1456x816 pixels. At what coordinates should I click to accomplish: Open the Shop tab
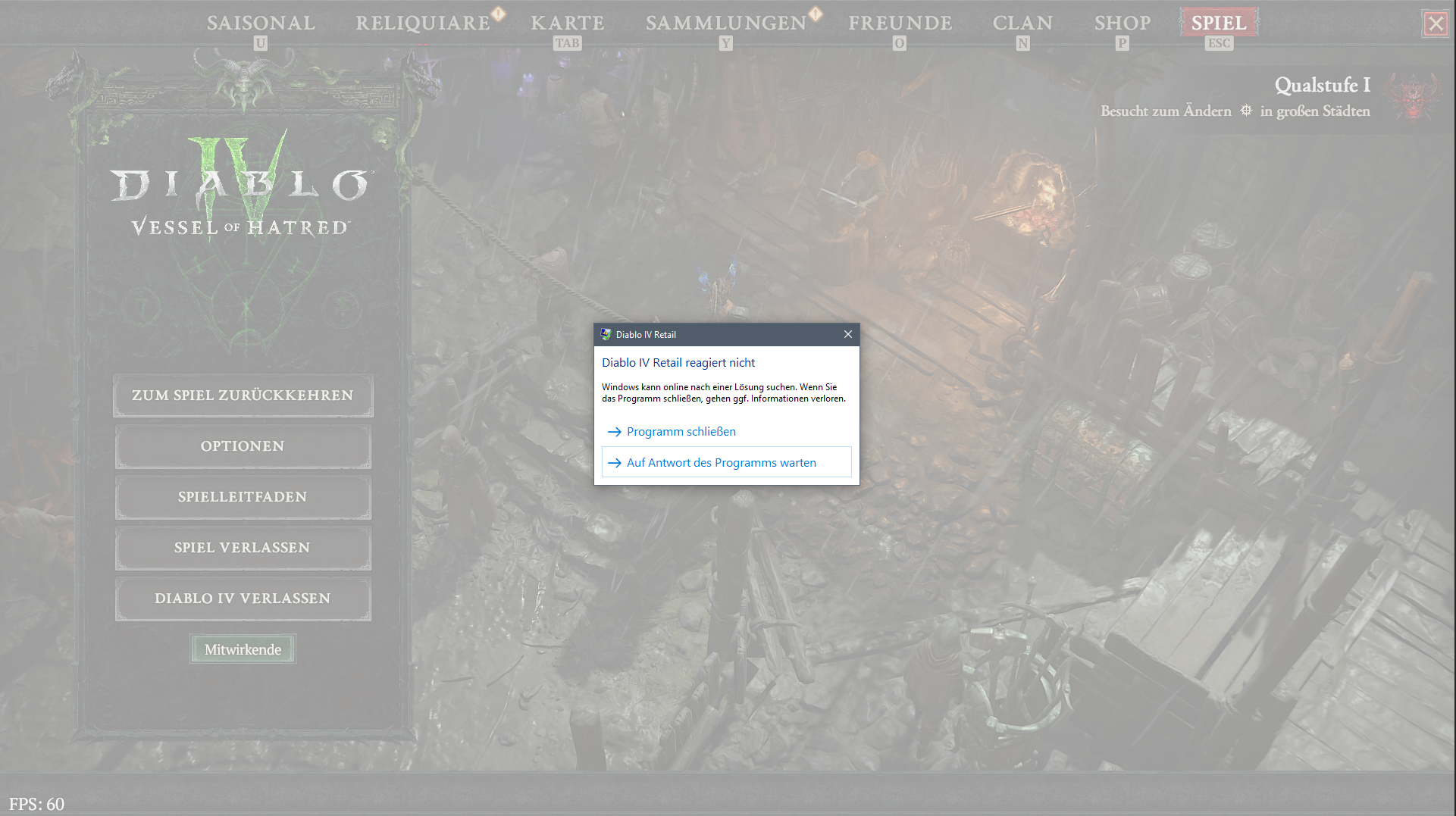1122,23
